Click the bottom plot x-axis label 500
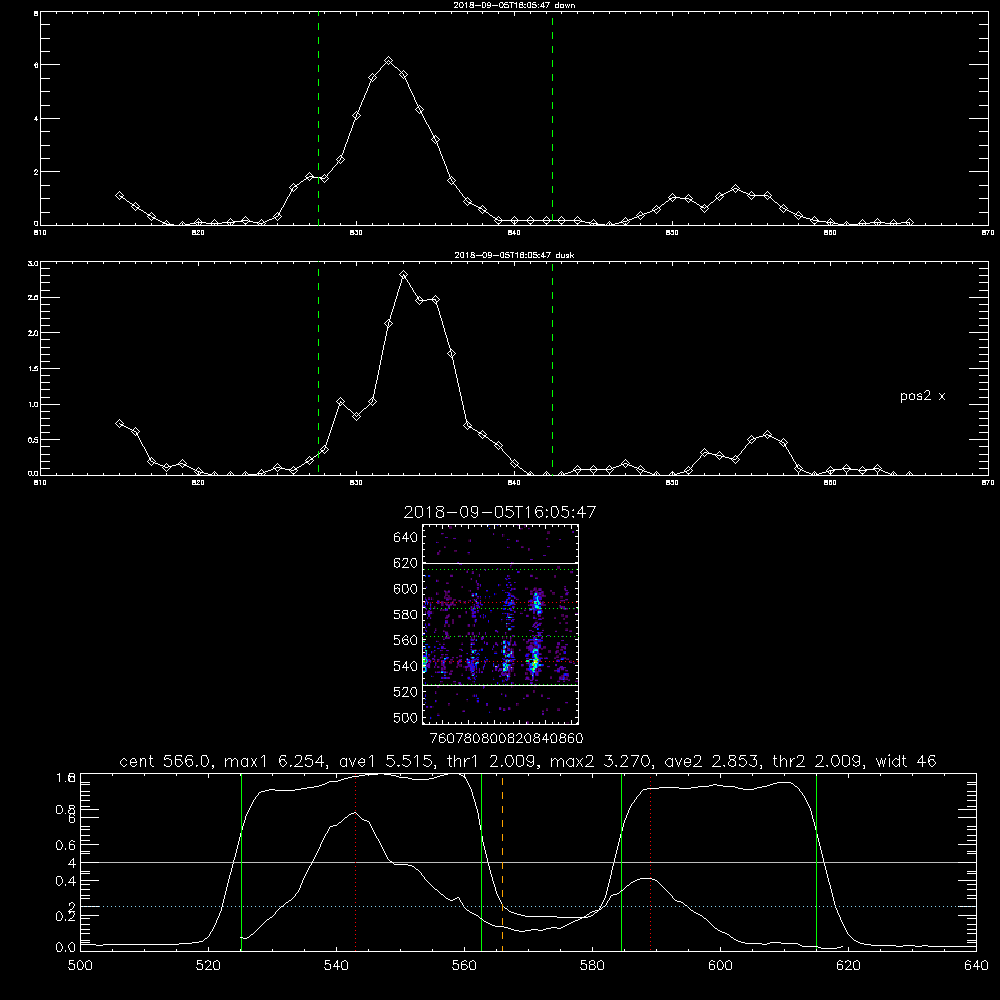The width and height of the screenshot is (1000, 1000). [80, 966]
